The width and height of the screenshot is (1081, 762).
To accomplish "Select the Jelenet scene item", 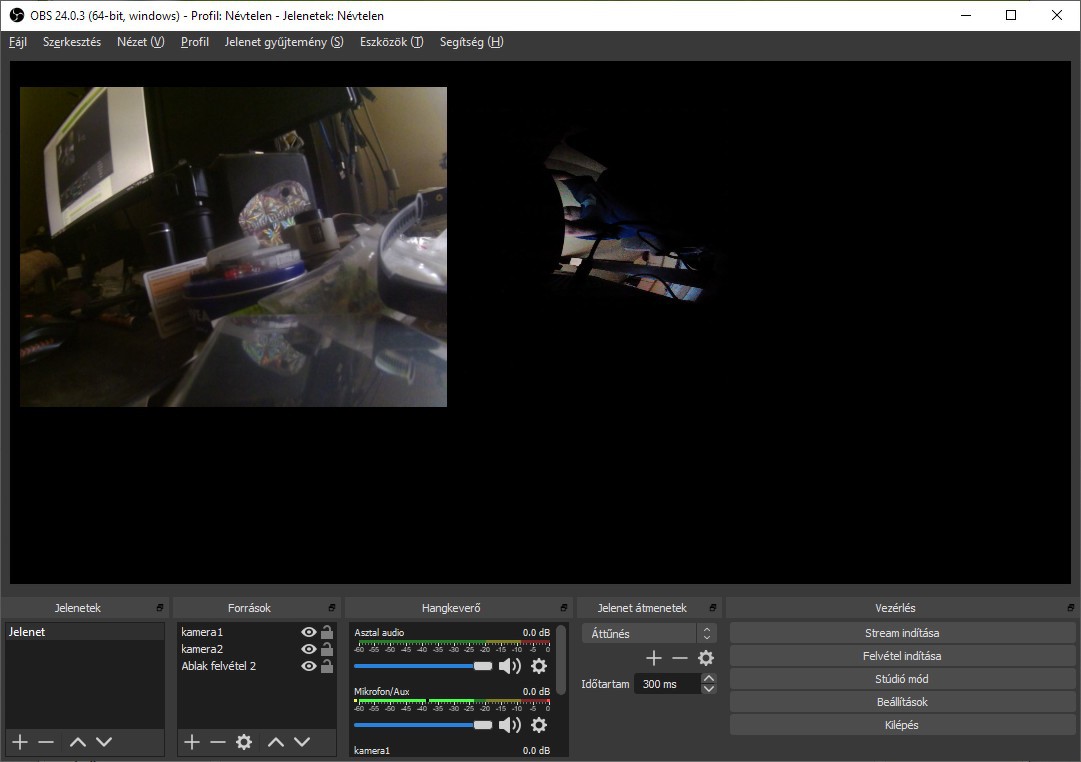I will pyautogui.click(x=85, y=632).
